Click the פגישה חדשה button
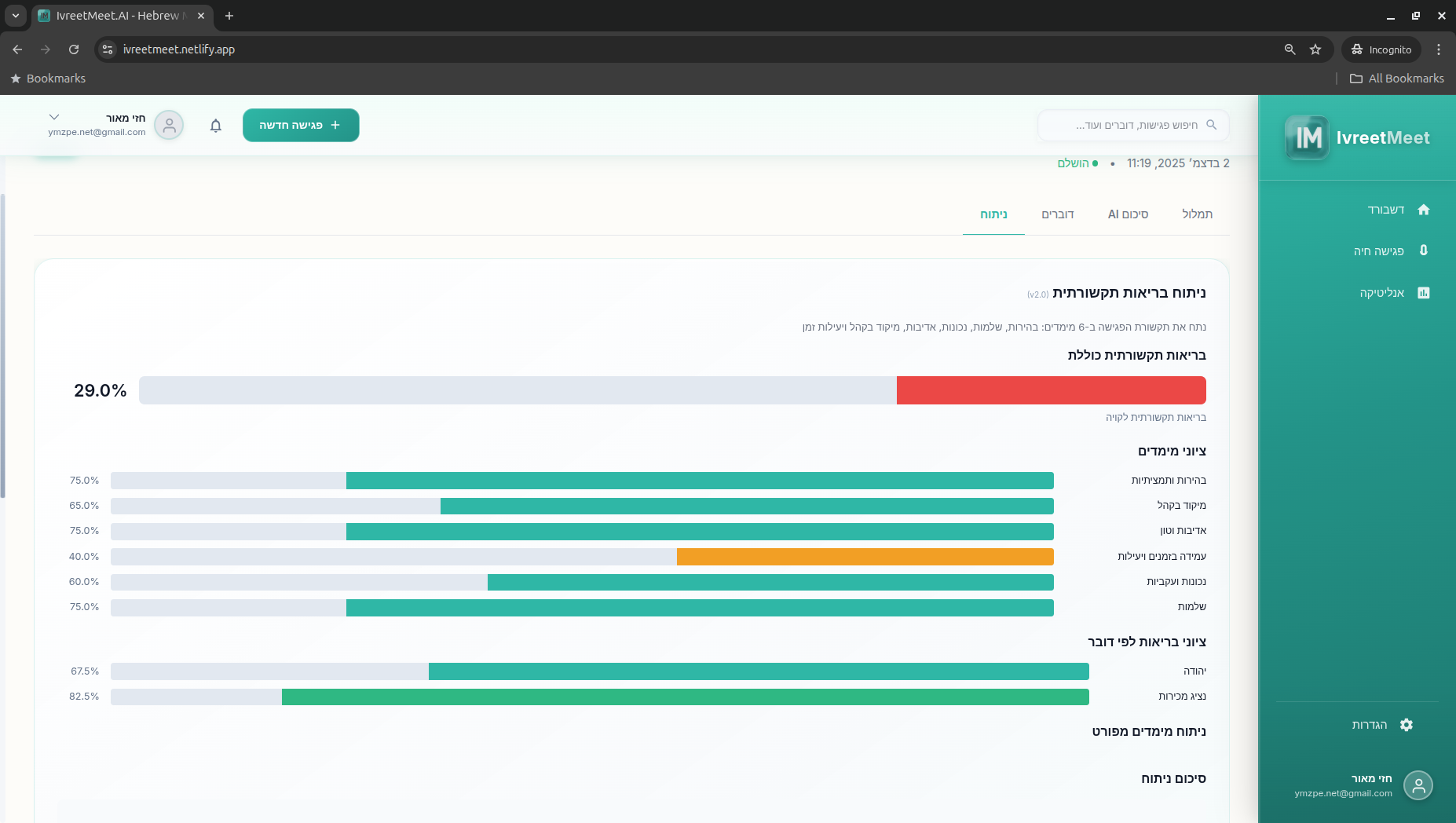 click(301, 126)
